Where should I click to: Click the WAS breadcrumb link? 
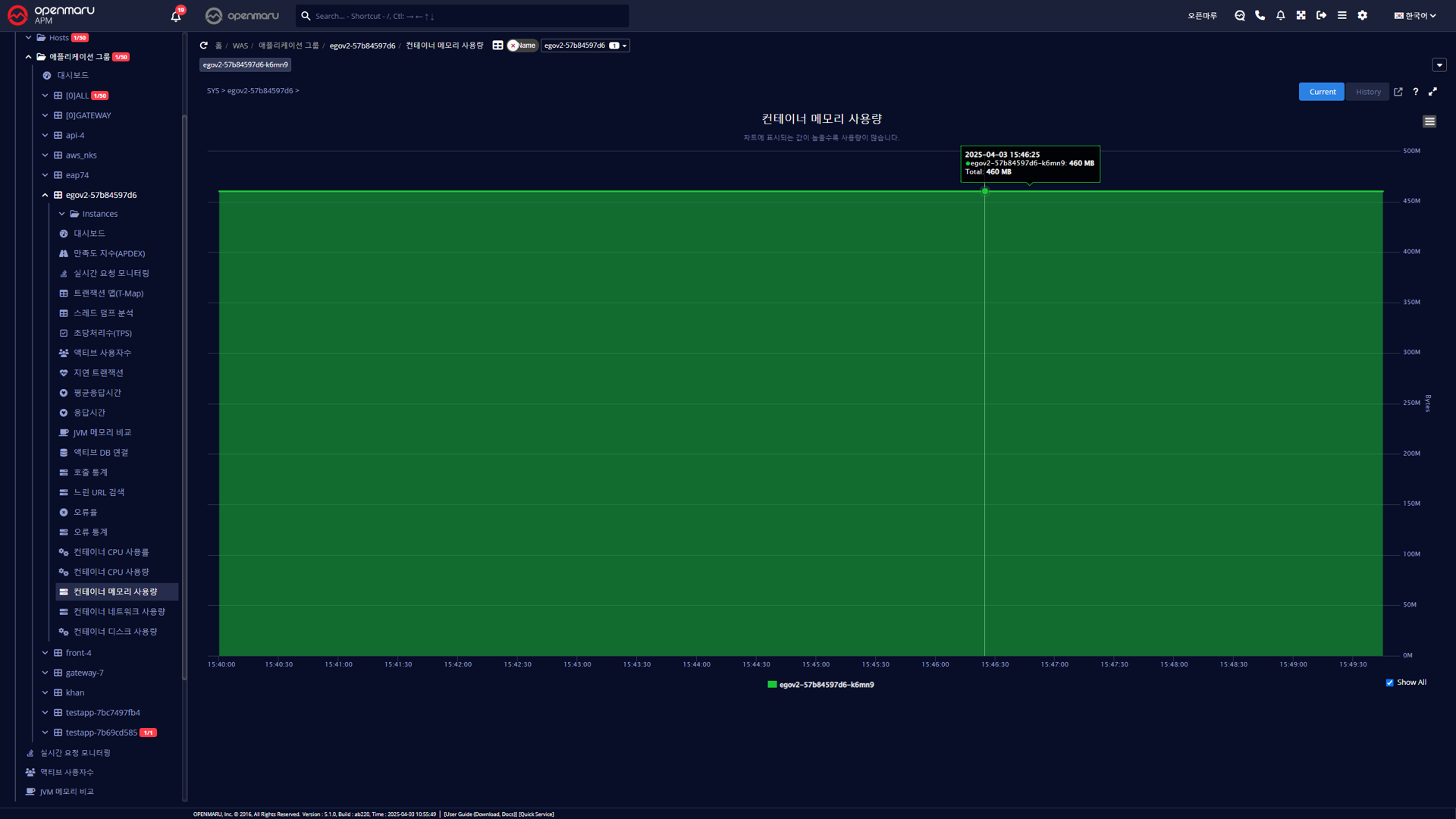click(240, 46)
